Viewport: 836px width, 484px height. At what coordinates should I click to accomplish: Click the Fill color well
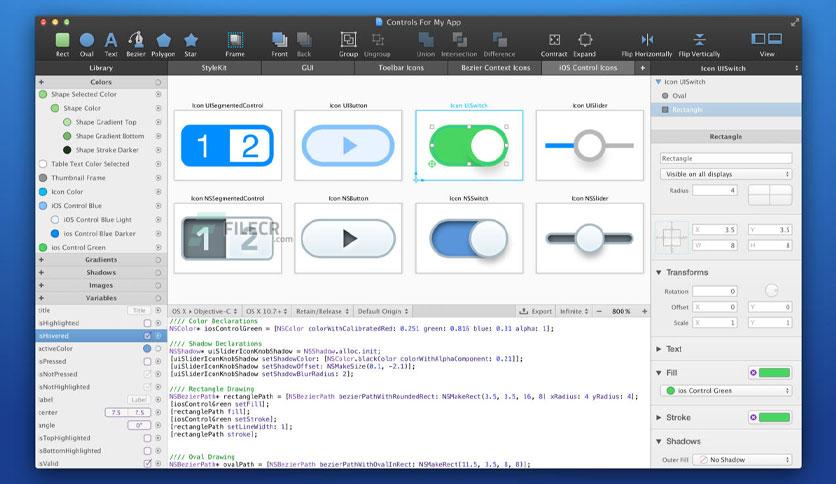click(774, 373)
